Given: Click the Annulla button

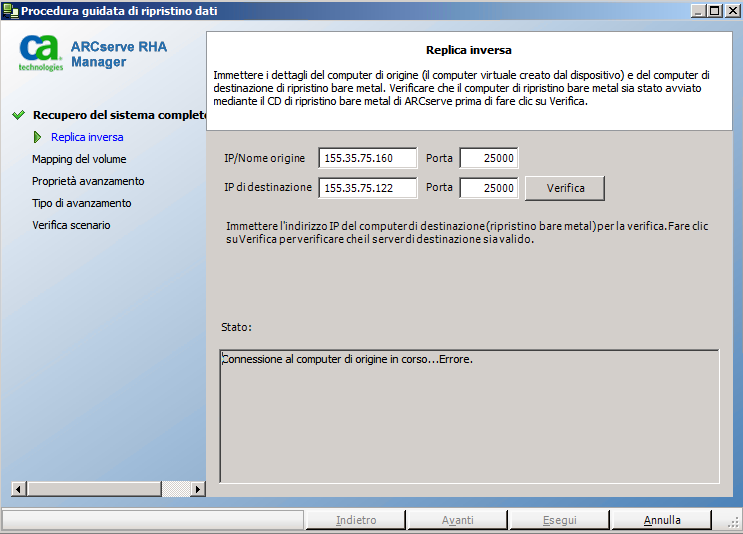Looking at the screenshot, I should (661, 520).
